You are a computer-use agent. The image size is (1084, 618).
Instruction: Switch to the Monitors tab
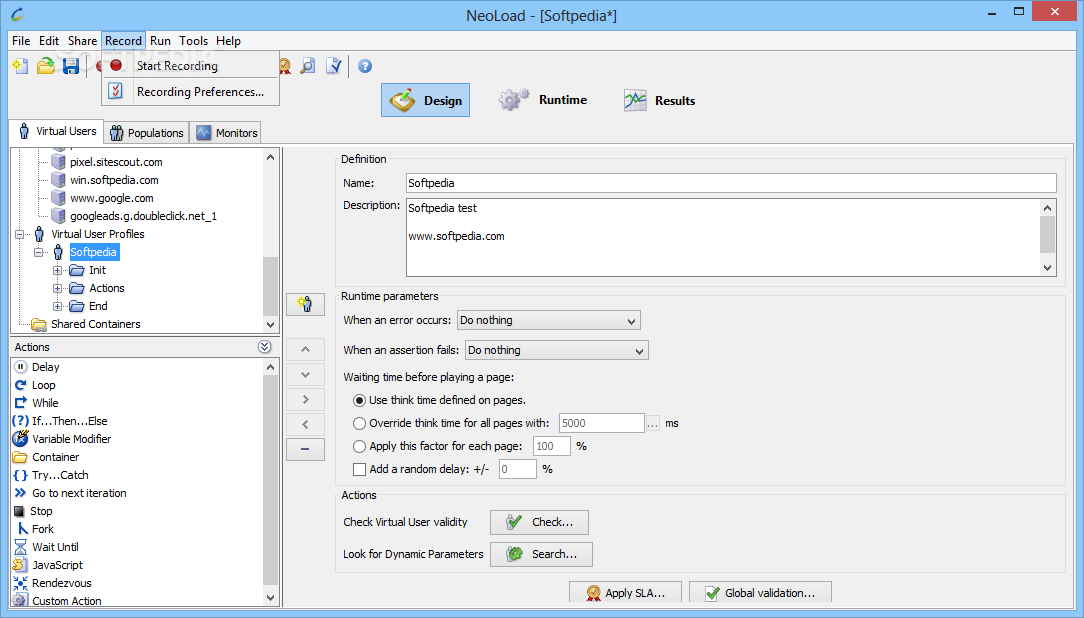point(226,133)
